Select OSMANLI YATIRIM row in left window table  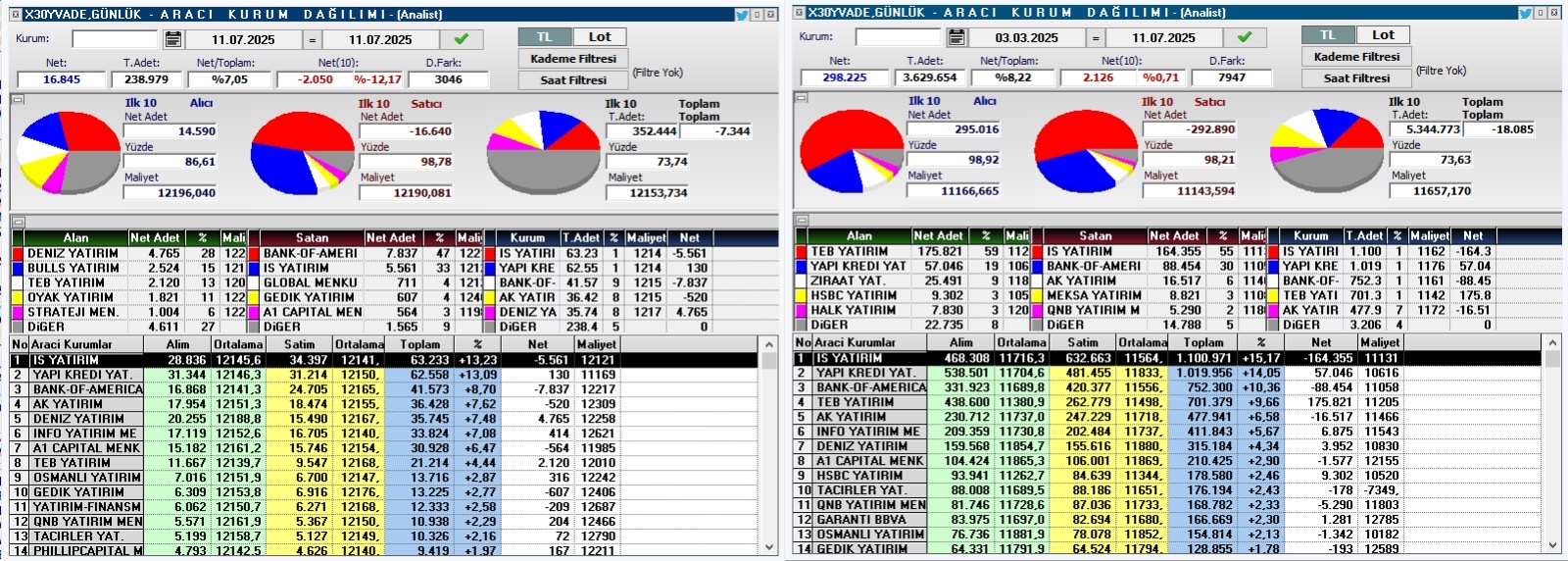[x=384, y=478]
